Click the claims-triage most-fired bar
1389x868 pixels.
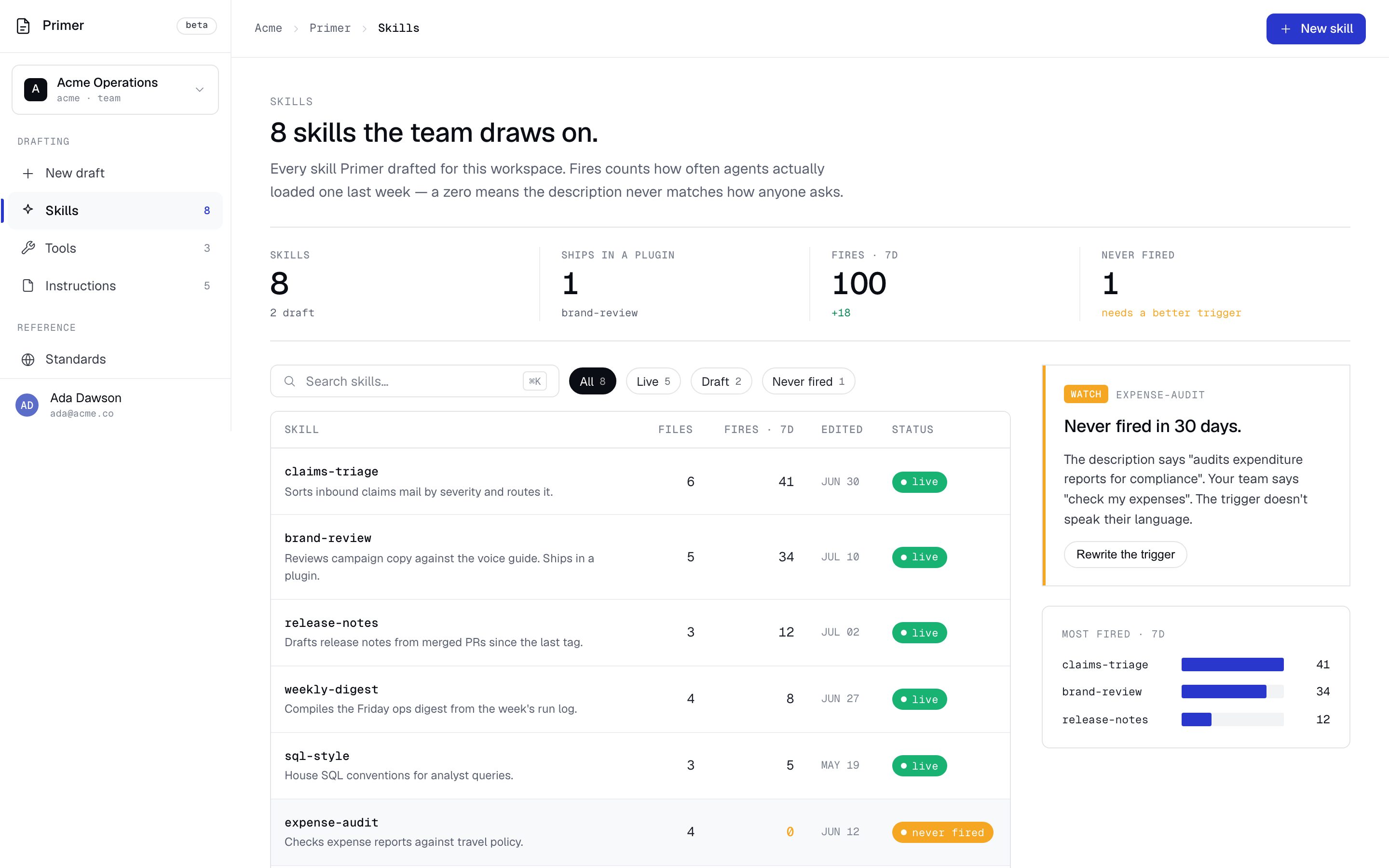click(x=1232, y=664)
